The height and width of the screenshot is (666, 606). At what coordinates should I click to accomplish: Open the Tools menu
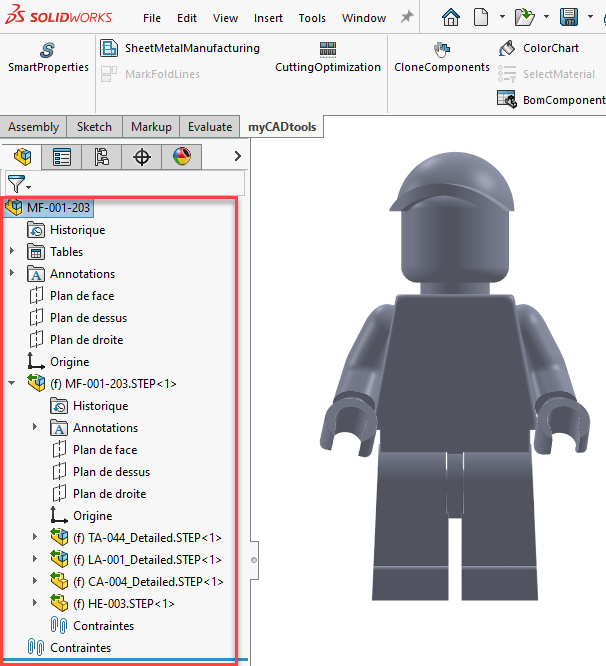point(312,18)
